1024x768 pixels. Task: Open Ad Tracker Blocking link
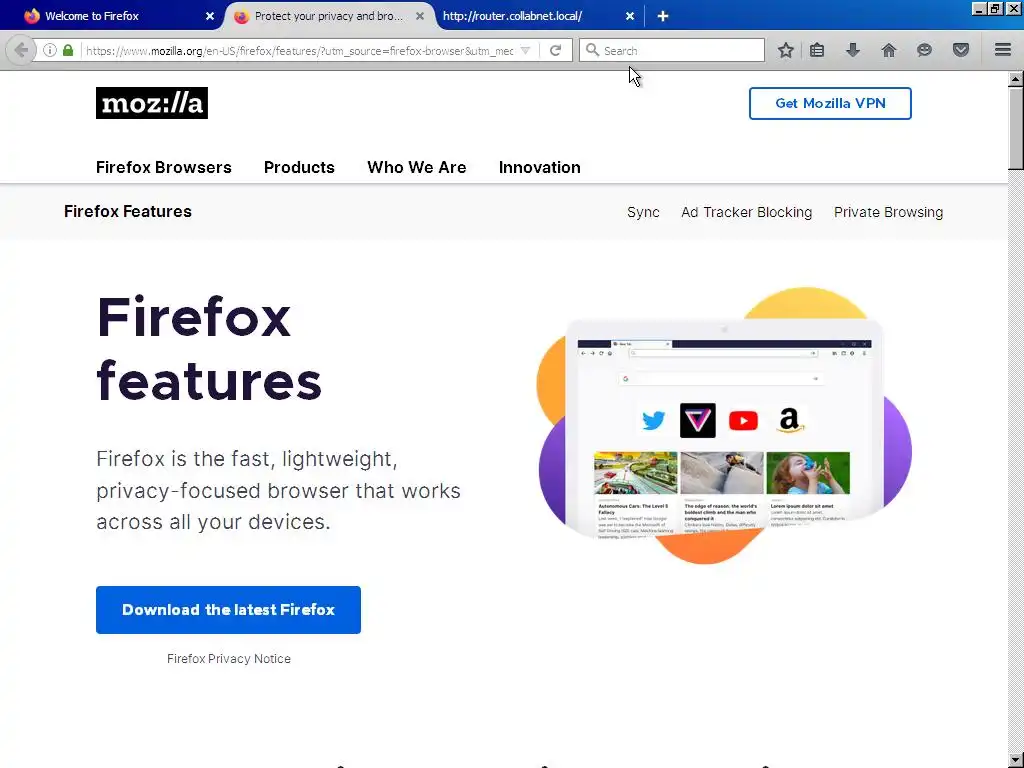[x=746, y=212]
